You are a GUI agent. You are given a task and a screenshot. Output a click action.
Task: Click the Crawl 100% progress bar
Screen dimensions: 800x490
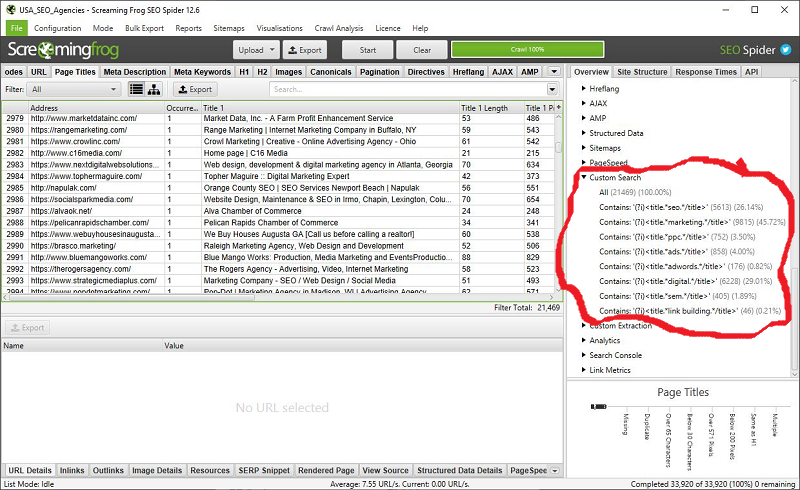[x=528, y=50]
